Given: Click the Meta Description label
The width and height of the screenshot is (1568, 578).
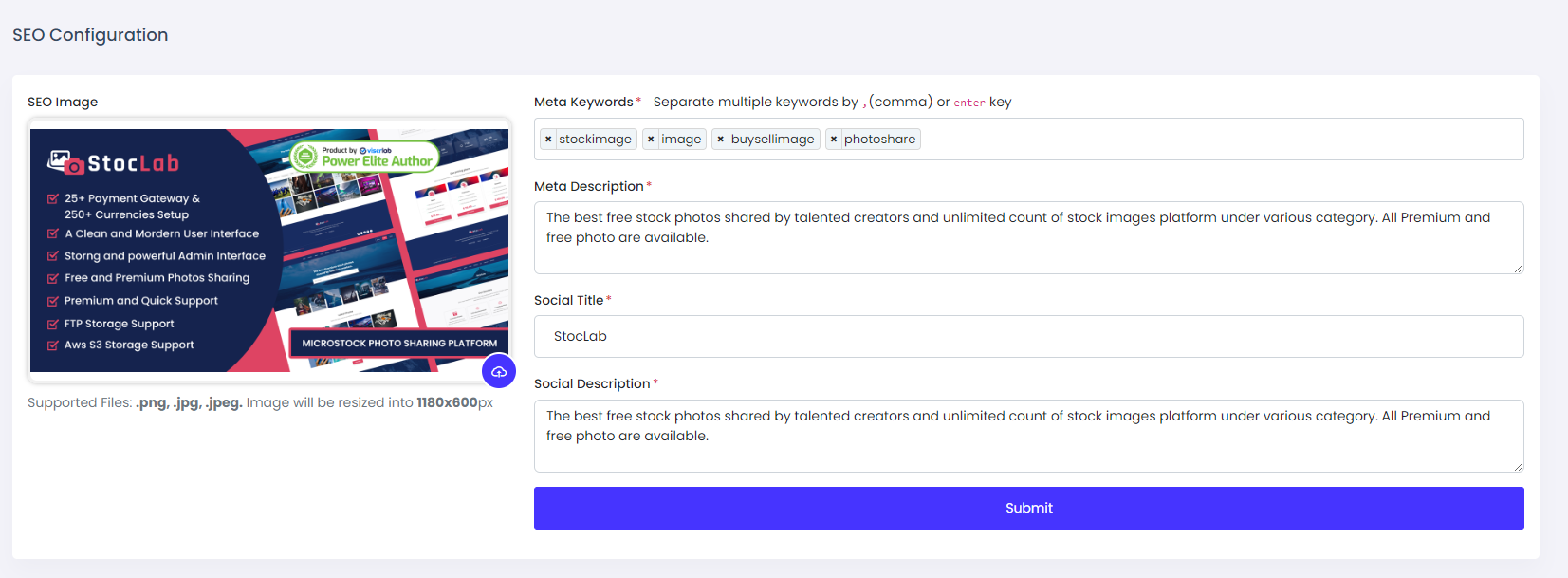Looking at the screenshot, I should point(589,186).
